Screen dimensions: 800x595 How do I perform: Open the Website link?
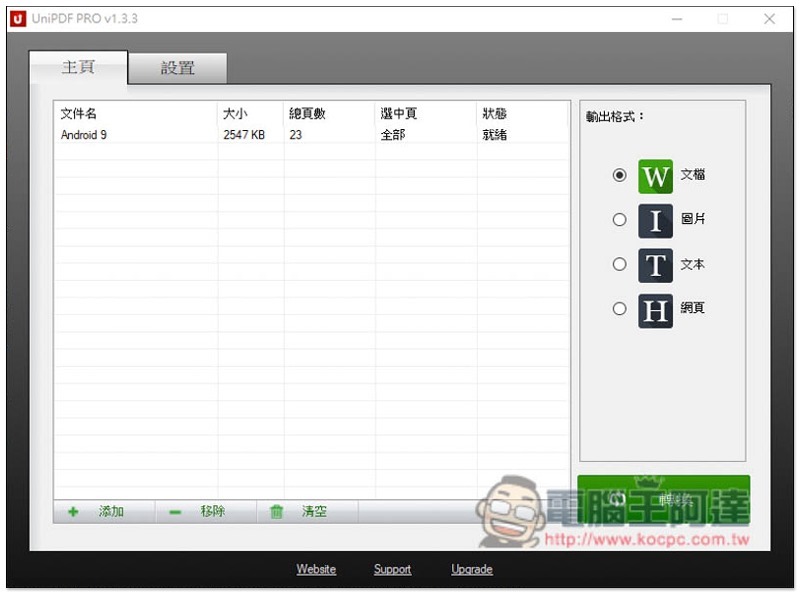point(316,569)
